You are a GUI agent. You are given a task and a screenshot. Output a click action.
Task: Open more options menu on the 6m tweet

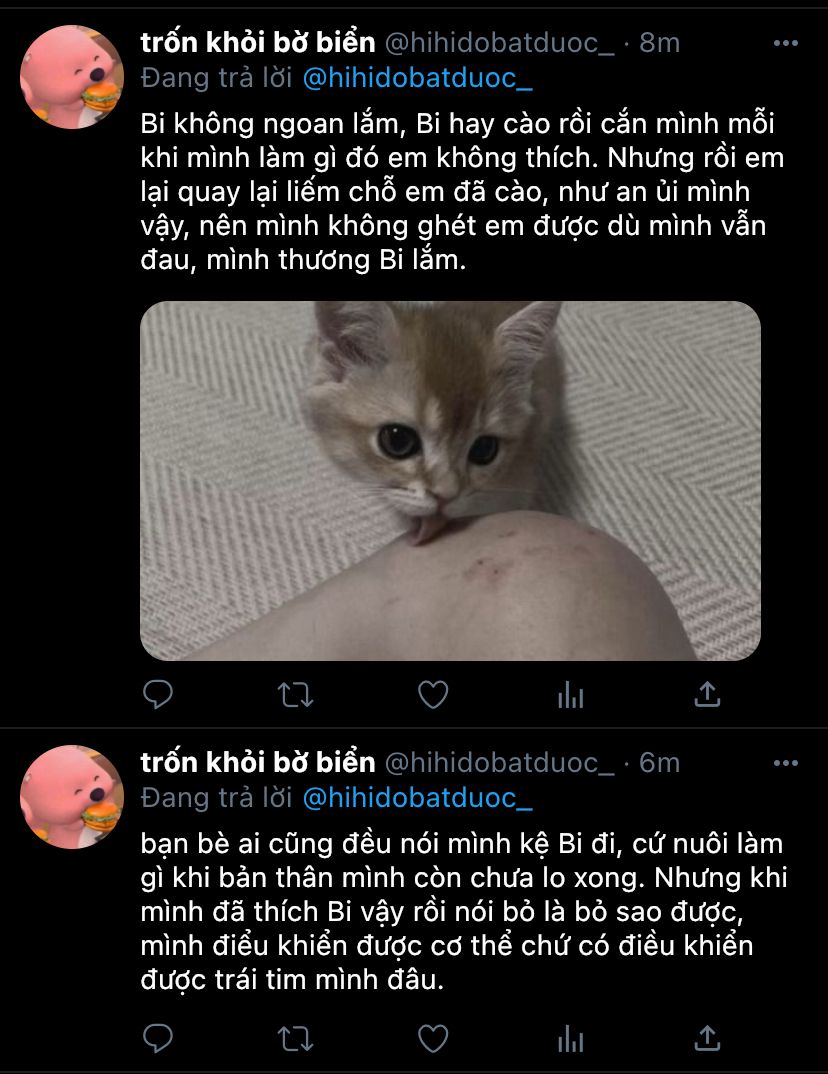tap(786, 763)
